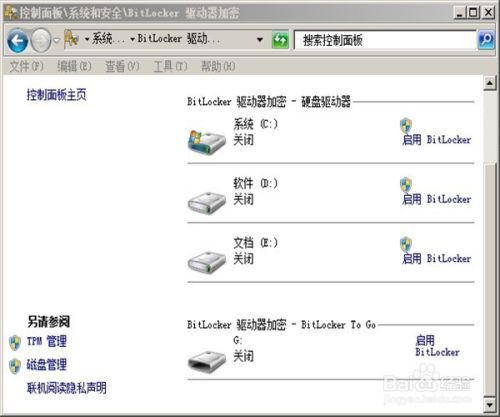The width and height of the screenshot is (500, 417).
Task: Select the BitLocker 驱动 breadcrumb segment
Action: coord(179,39)
